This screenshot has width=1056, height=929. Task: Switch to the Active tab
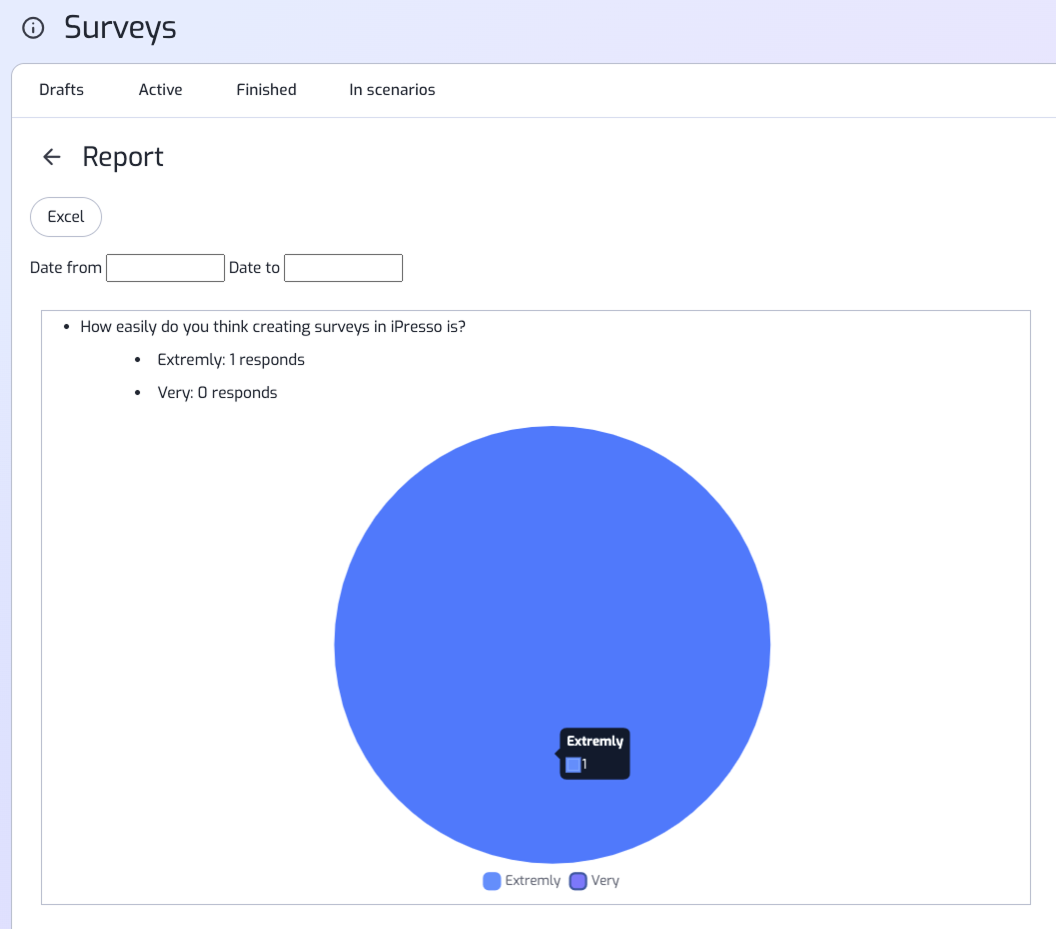(x=160, y=90)
